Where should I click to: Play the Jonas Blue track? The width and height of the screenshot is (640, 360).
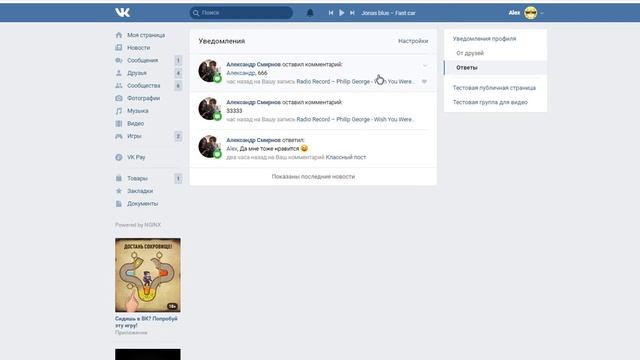pyautogui.click(x=342, y=13)
